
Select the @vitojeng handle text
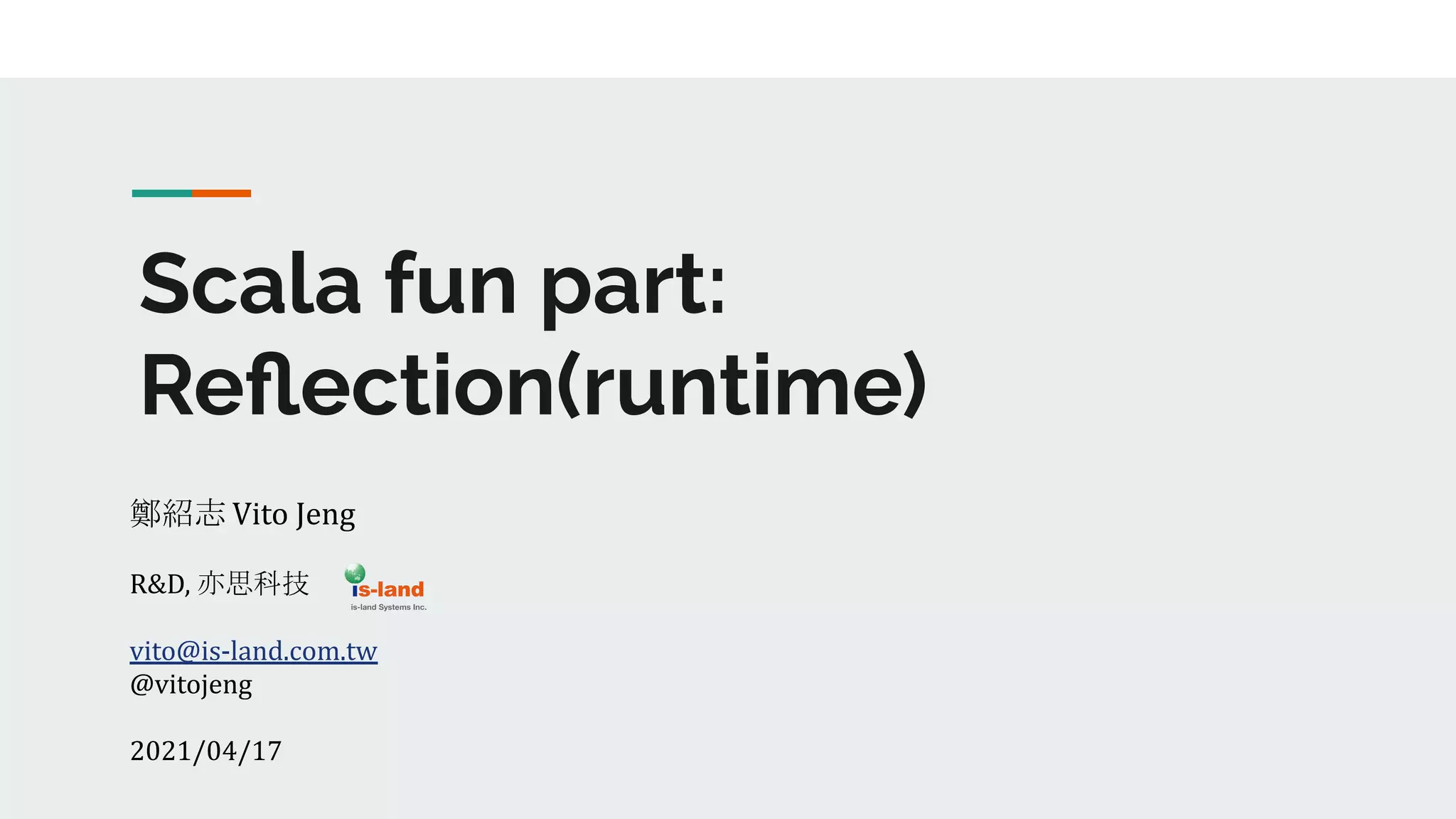191,685
